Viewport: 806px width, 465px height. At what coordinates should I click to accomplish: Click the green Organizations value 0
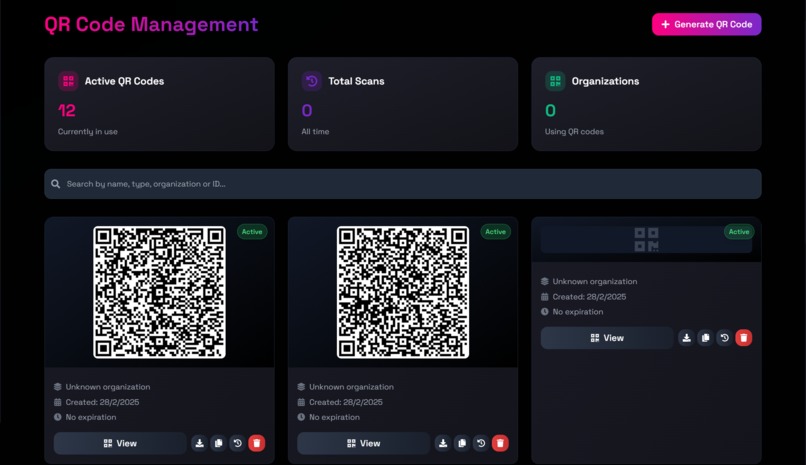(x=551, y=110)
